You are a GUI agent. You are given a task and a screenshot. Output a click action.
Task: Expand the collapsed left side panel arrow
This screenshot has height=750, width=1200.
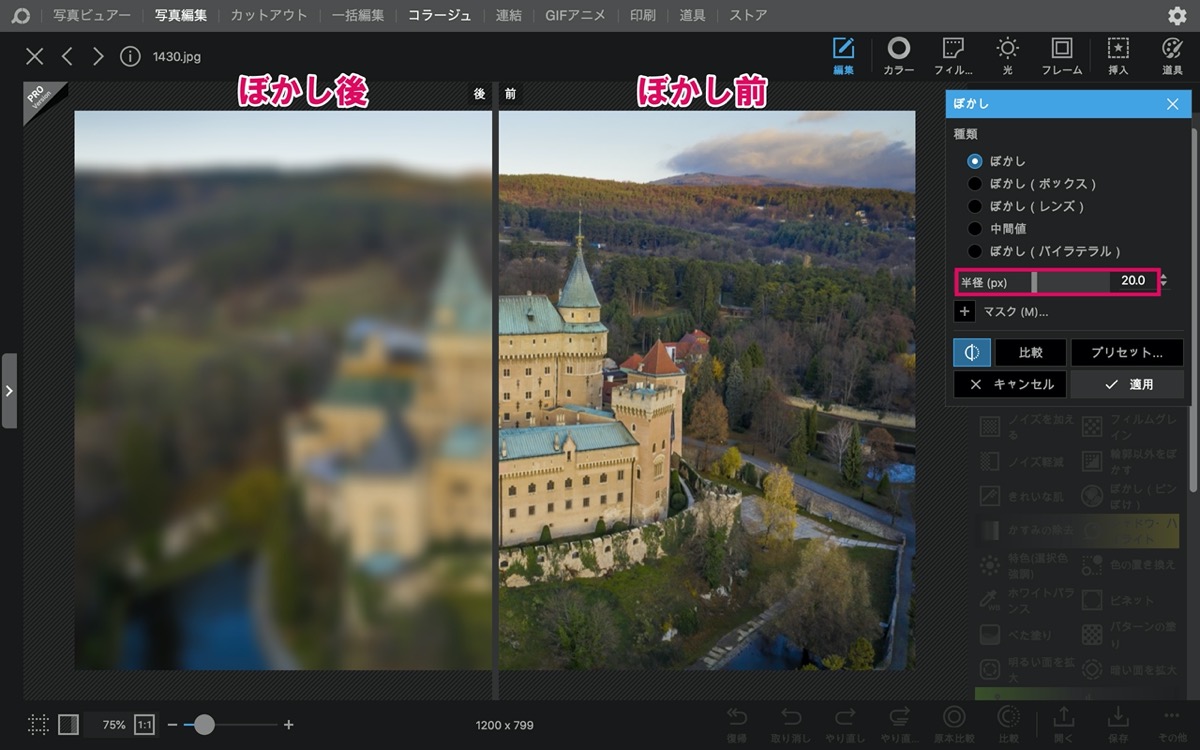pos(9,391)
